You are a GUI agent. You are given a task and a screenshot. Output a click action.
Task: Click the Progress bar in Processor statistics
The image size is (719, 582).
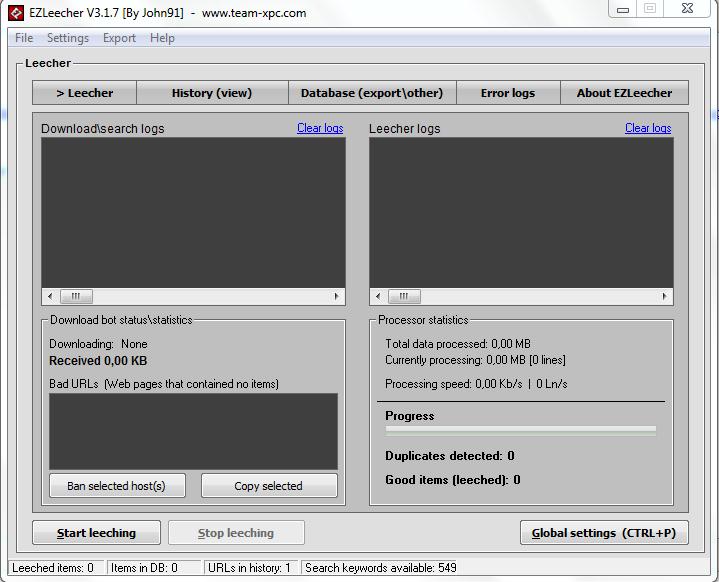click(x=520, y=431)
